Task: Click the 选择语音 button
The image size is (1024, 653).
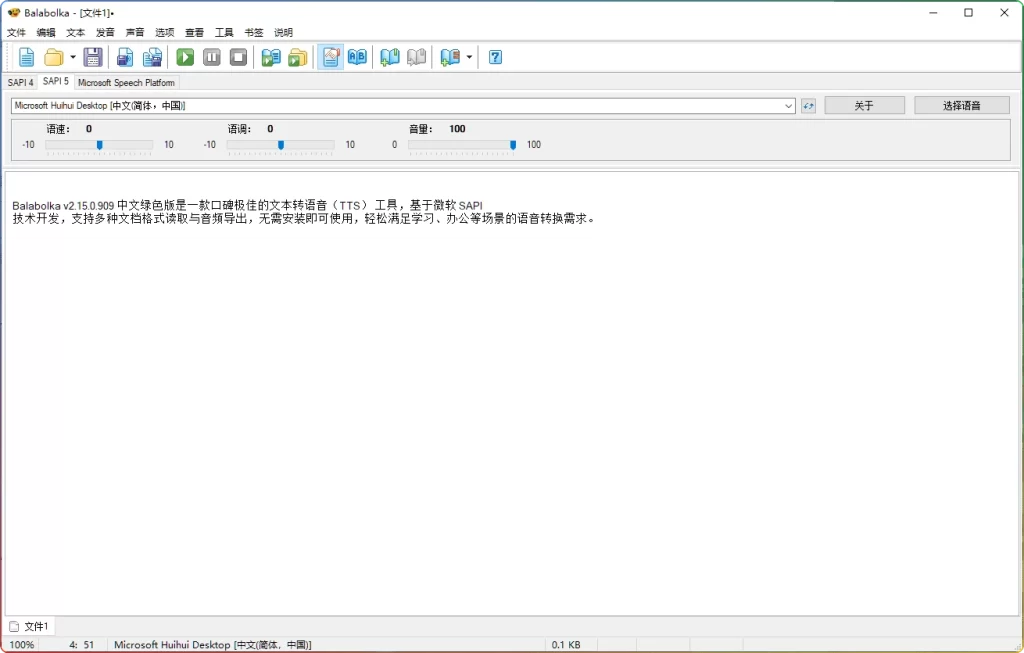Action: (961, 104)
